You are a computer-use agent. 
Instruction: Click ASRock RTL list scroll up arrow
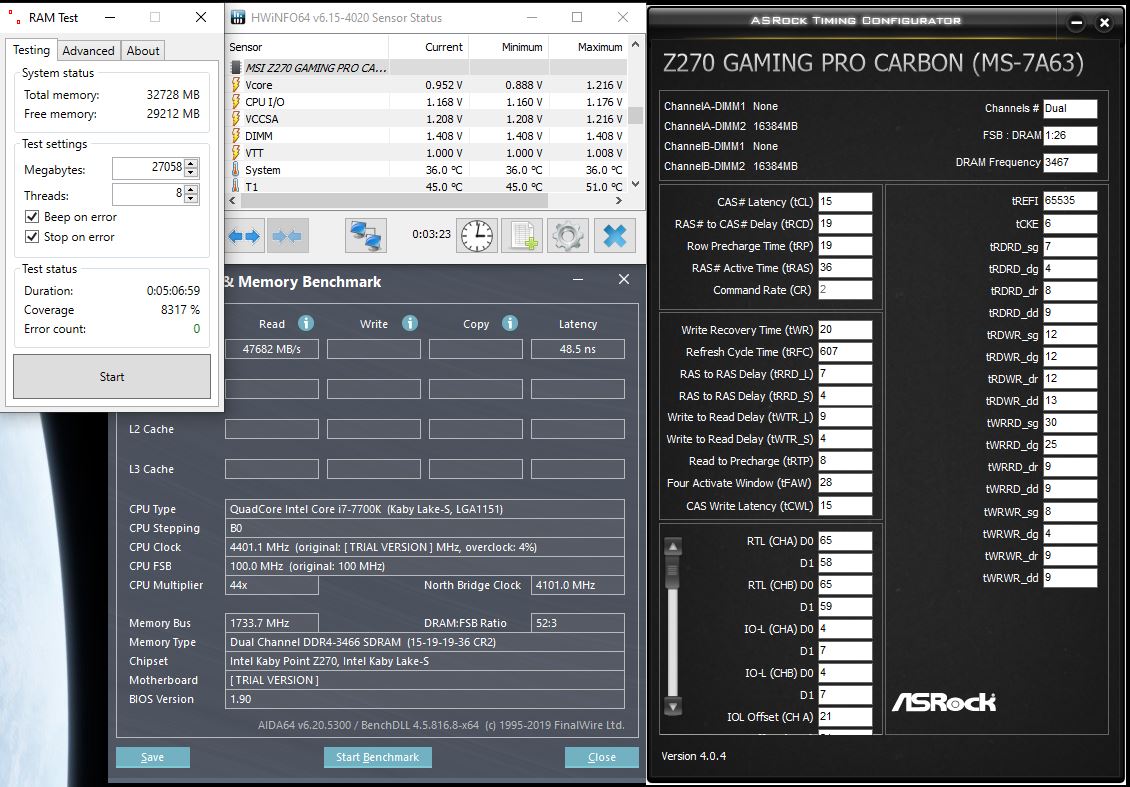point(672,546)
